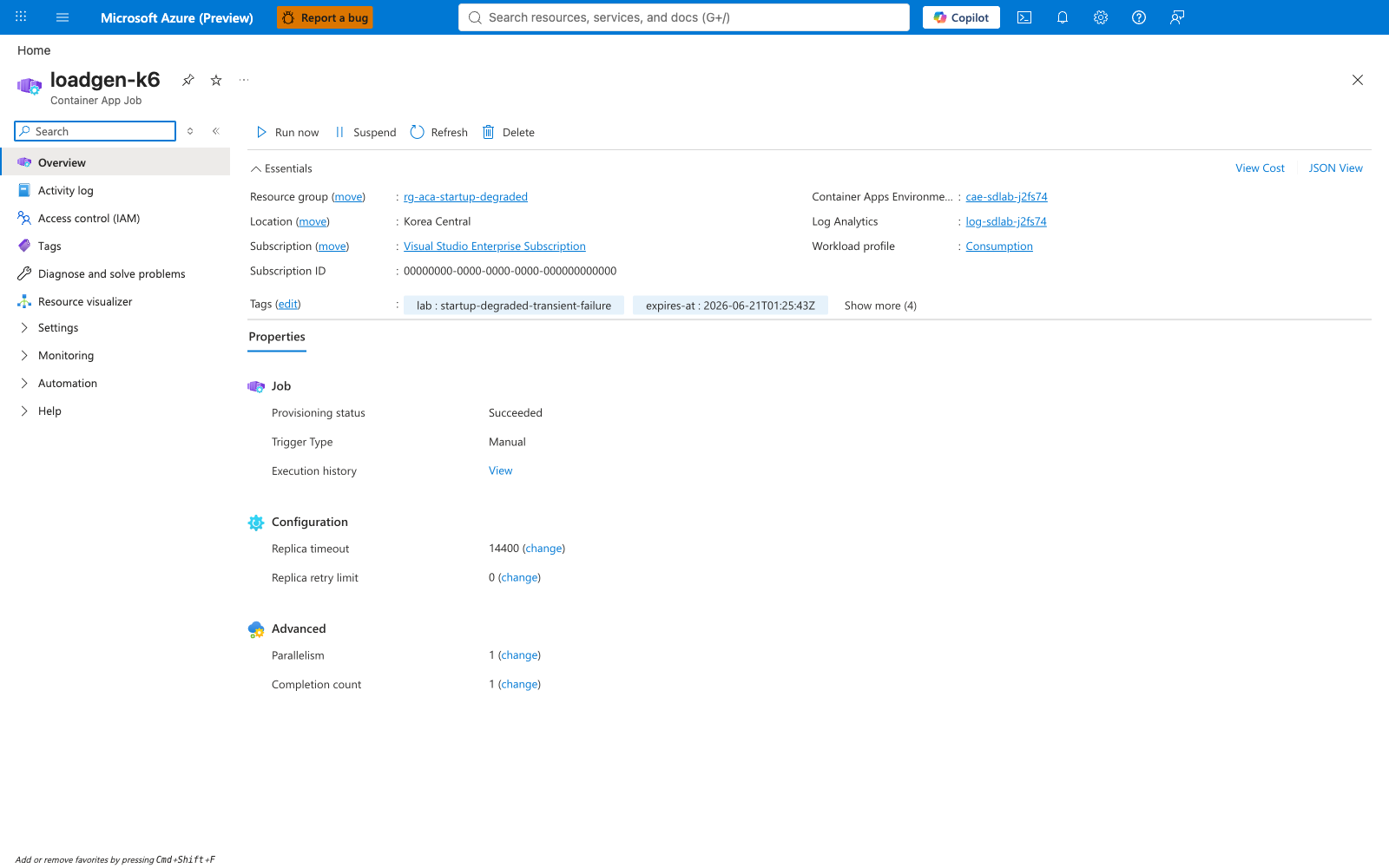Screen dimensions: 1389x868
Task: Focus the sidebar Search field
Action: (x=95, y=131)
